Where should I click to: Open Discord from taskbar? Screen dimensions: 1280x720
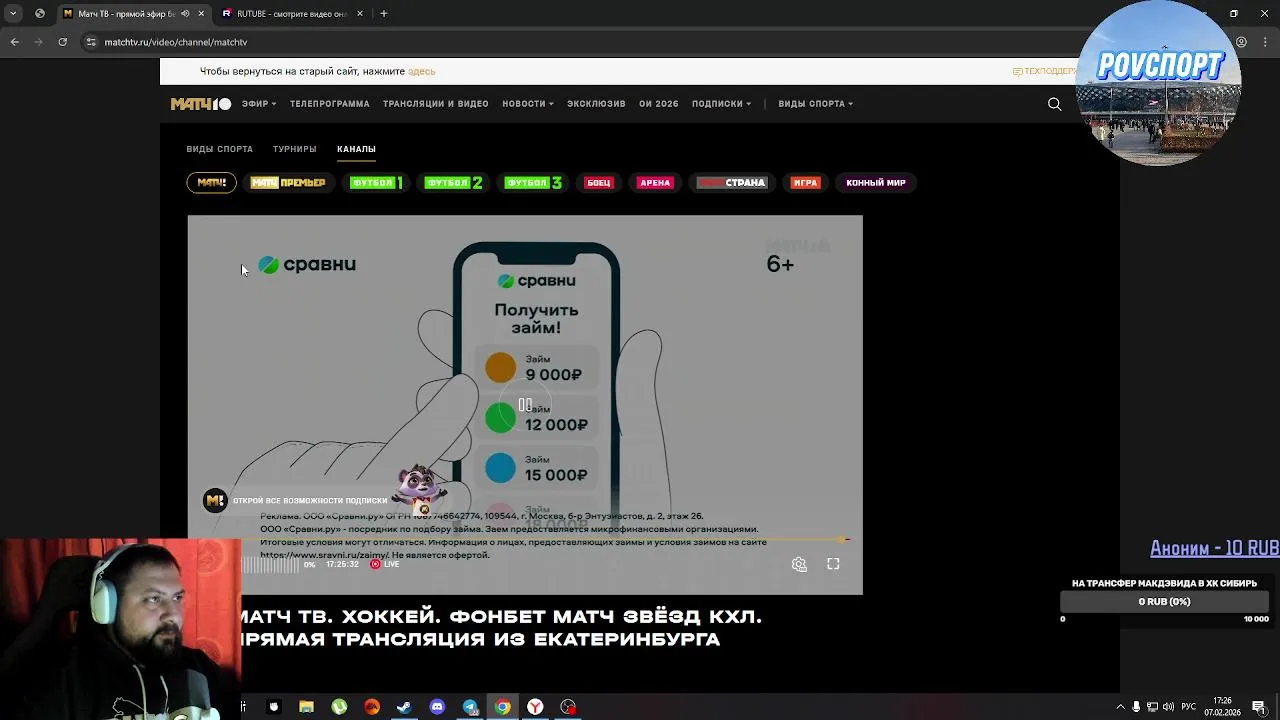pos(437,707)
